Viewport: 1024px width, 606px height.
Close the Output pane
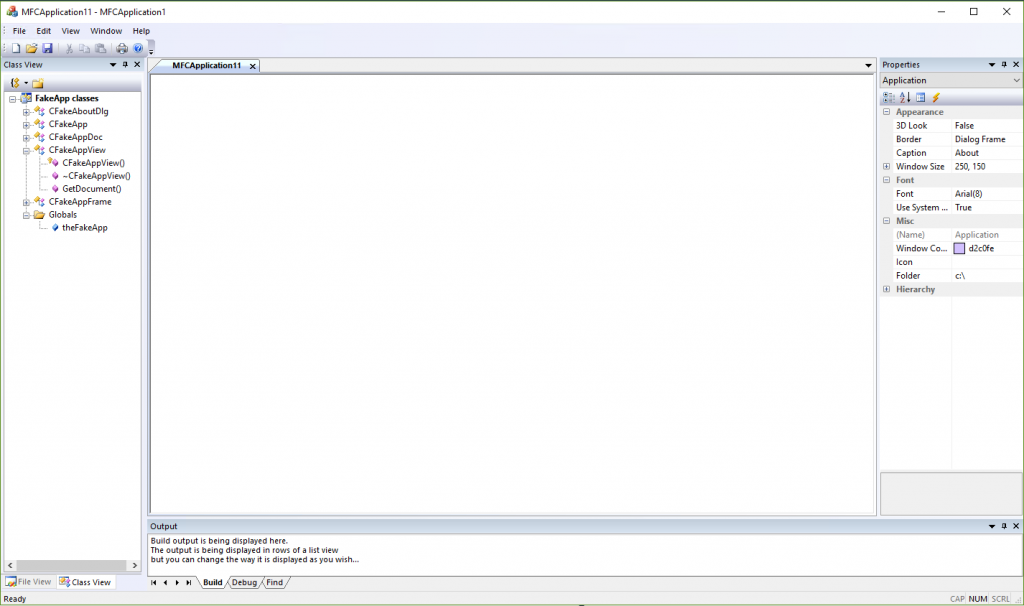tap(1016, 526)
